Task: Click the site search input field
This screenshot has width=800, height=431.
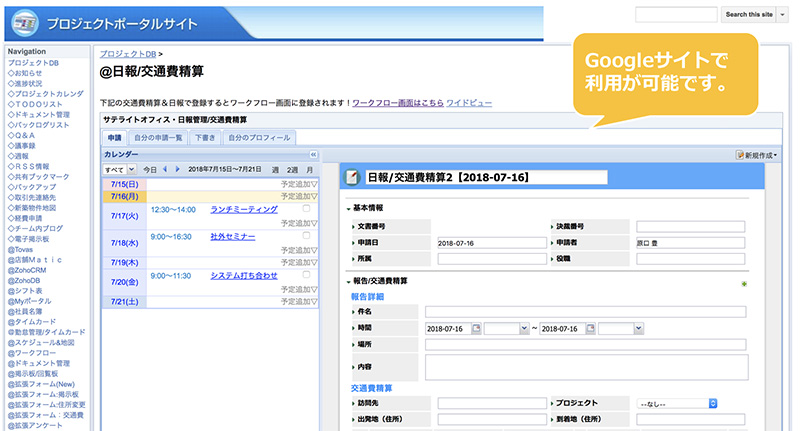Action: coord(676,15)
